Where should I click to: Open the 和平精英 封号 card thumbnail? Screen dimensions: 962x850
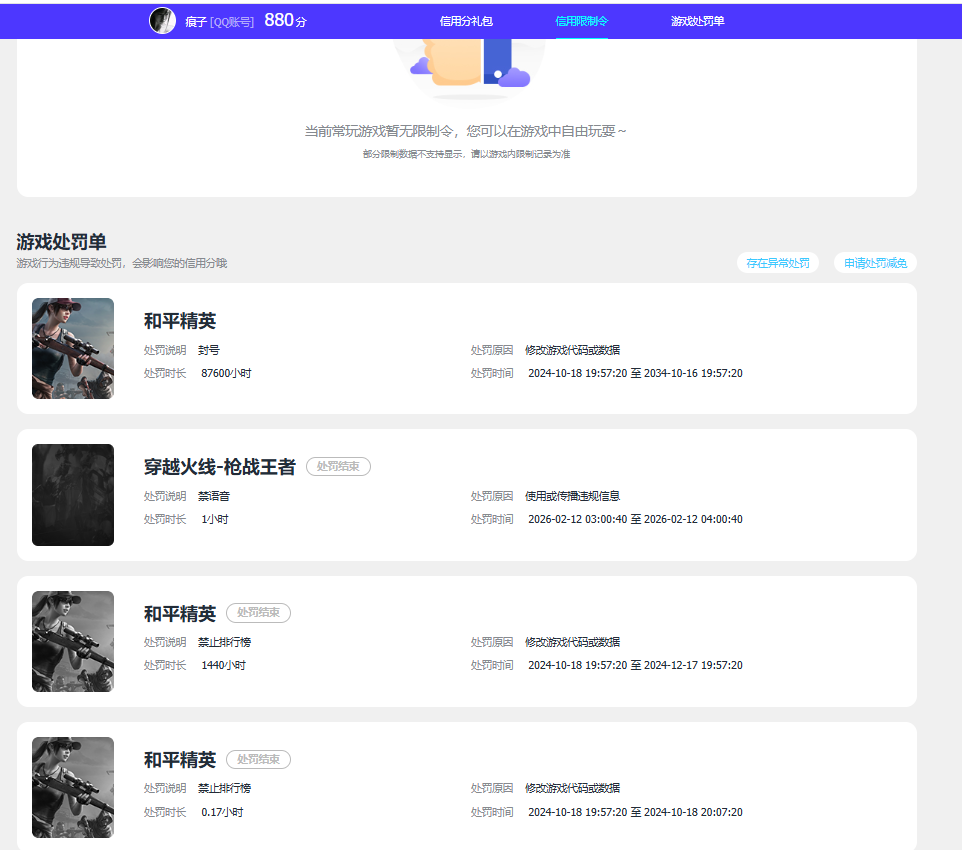coord(73,349)
